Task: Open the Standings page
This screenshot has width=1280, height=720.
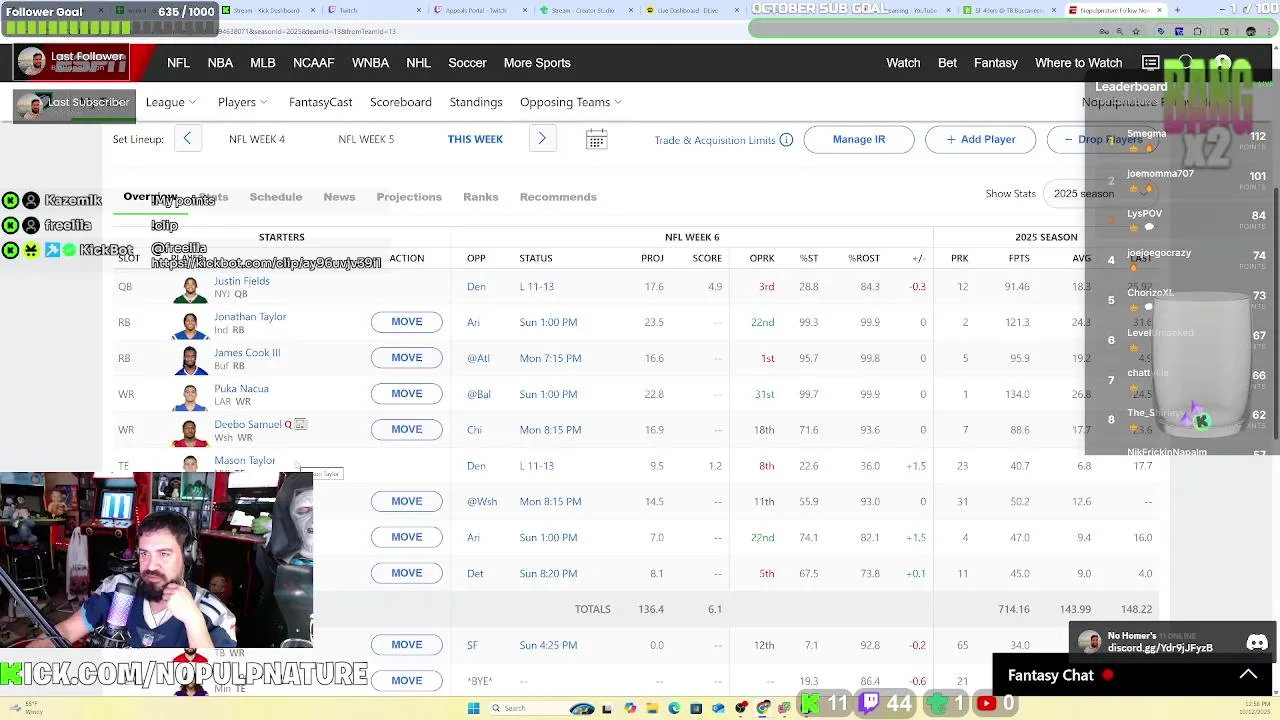Action: tap(476, 102)
